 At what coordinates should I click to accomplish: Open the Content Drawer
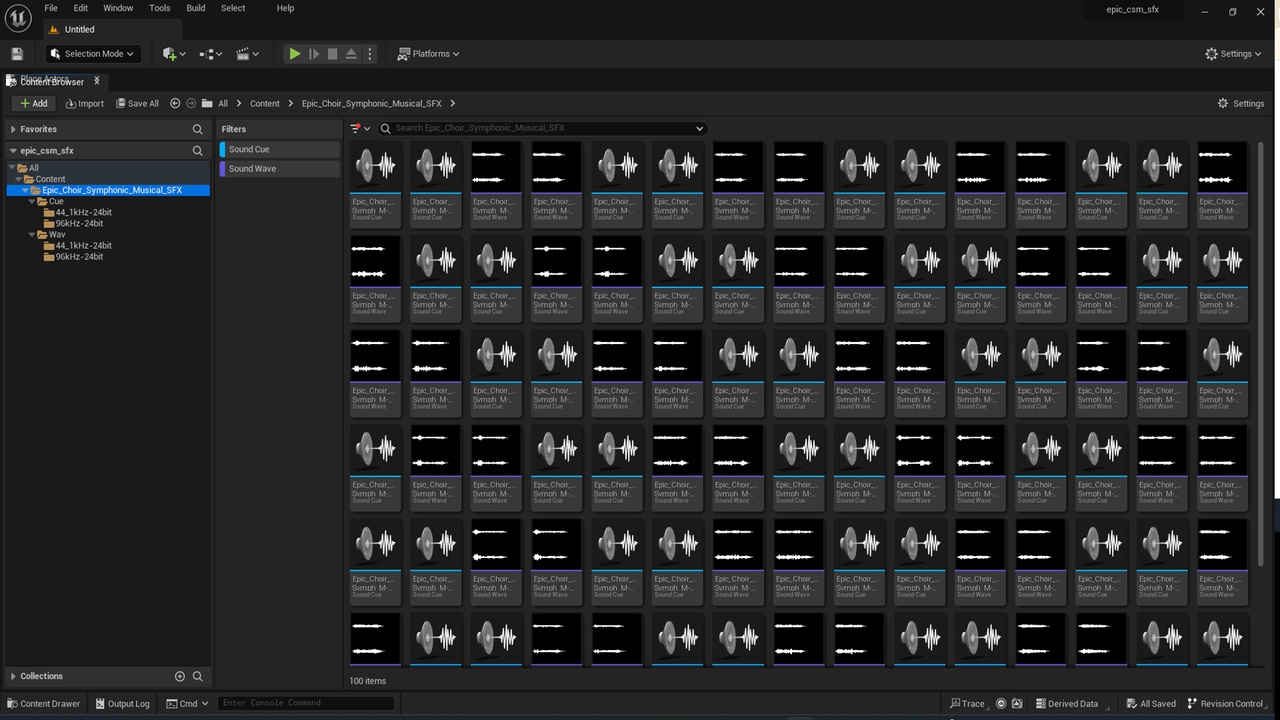pyautogui.click(x=43, y=703)
